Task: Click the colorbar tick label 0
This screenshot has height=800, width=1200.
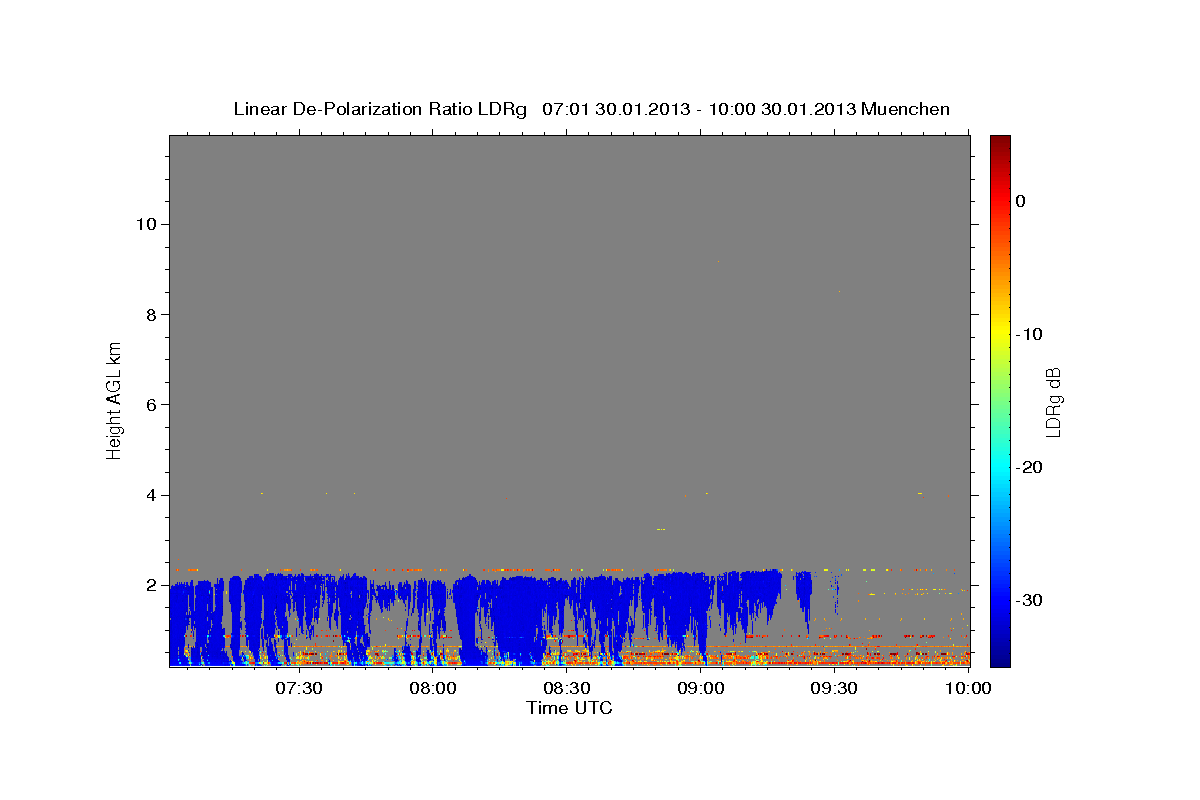Action: [x=1020, y=201]
